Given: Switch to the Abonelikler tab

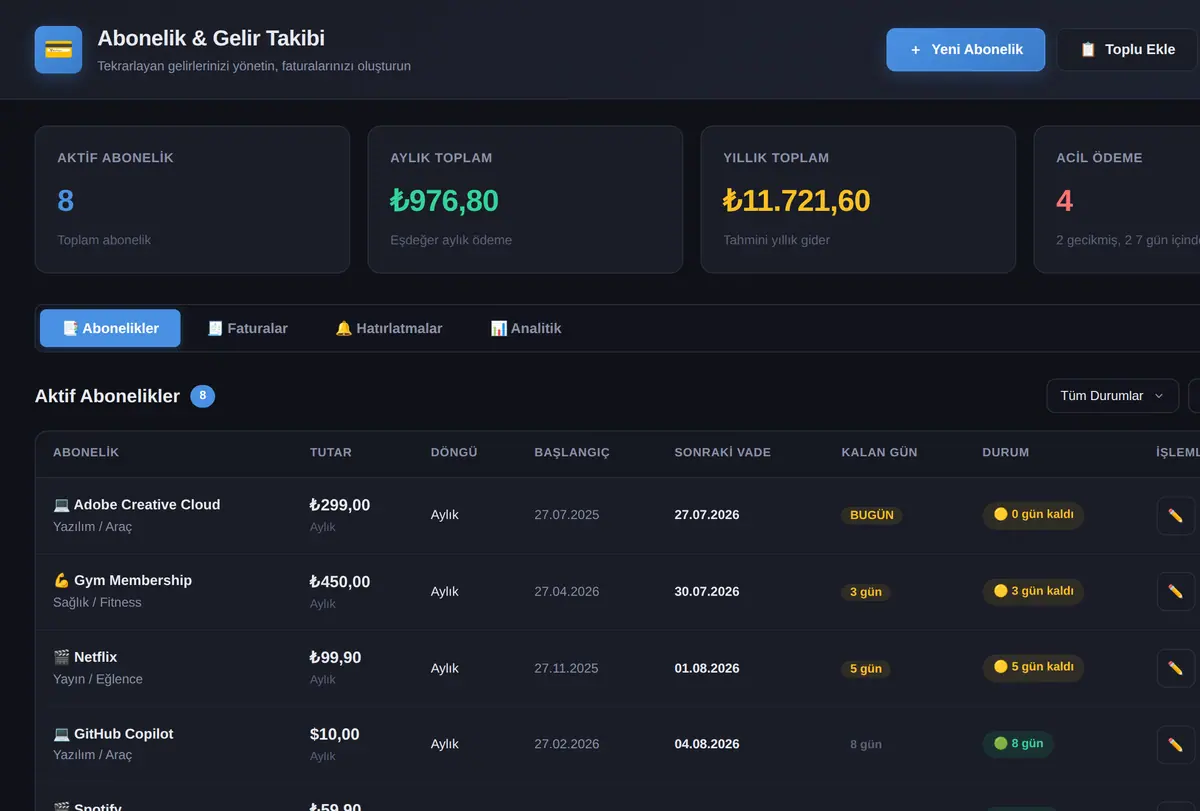Looking at the screenshot, I should click(x=110, y=328).
